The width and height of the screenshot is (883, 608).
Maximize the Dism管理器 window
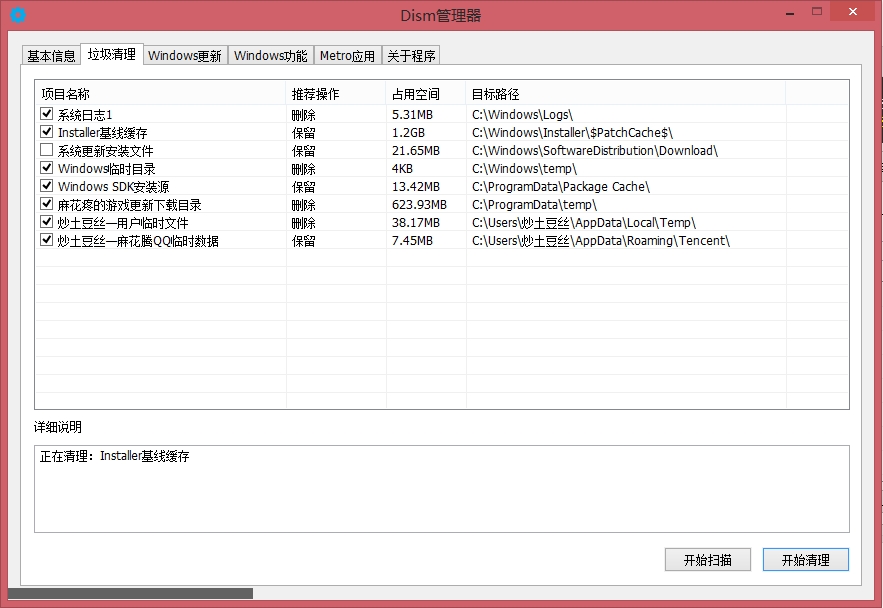click(819, 12)
